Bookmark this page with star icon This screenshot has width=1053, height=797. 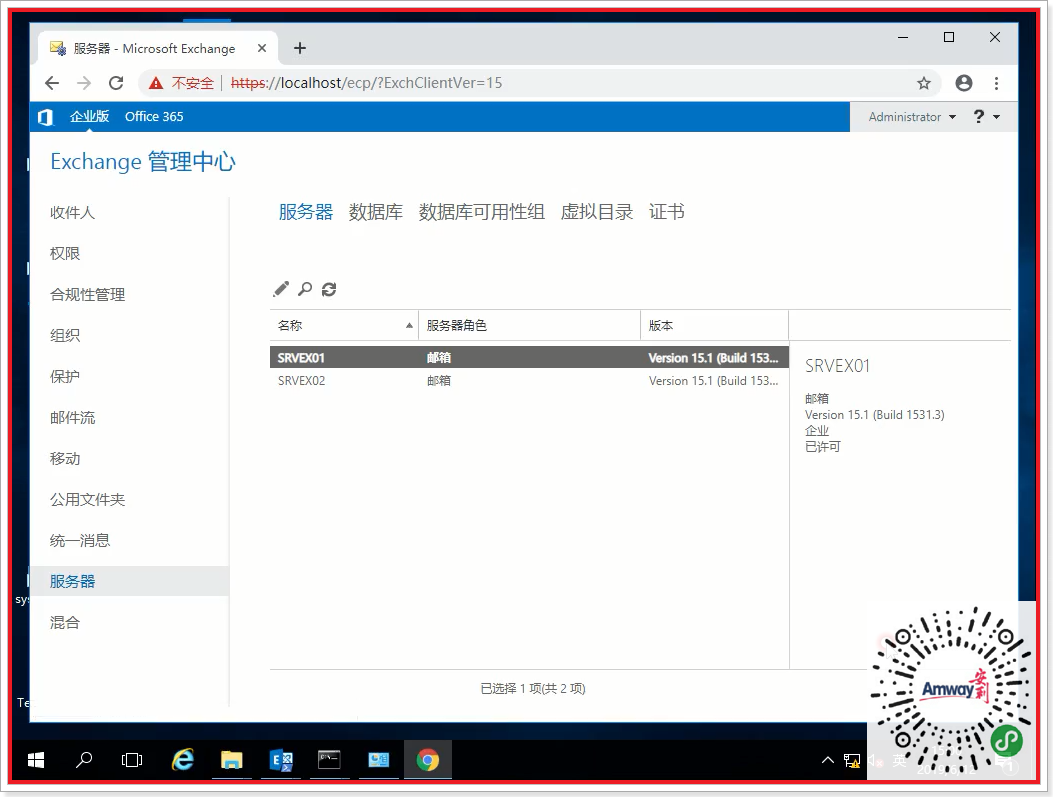click(x=924, y=83)
